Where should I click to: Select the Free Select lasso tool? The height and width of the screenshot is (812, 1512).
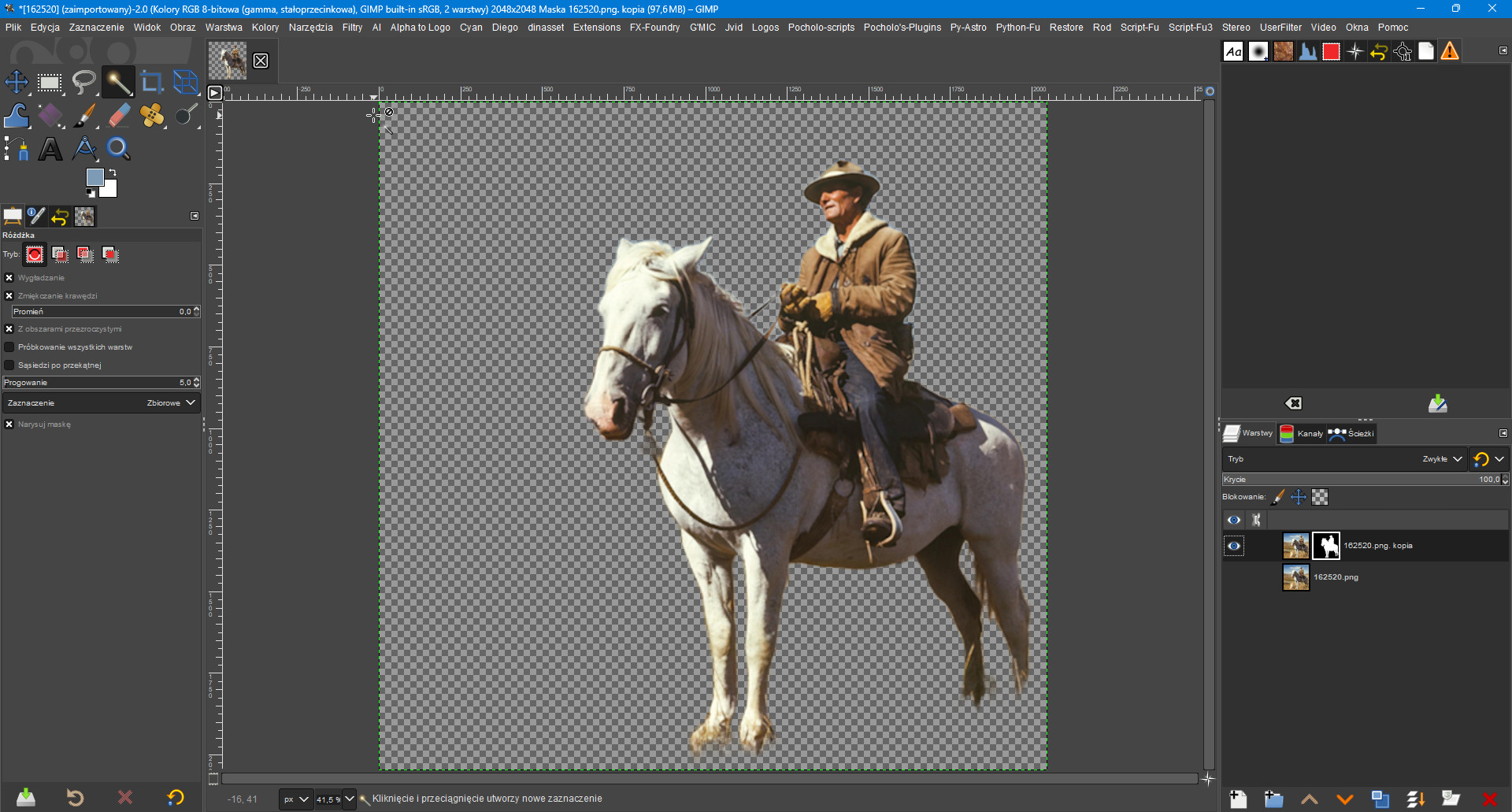tap(83, 82)
